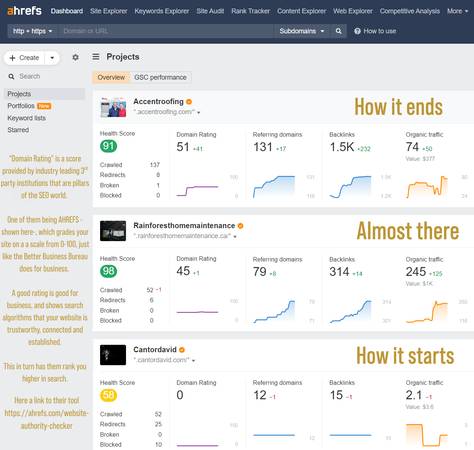The height and width of the screenshot is (450, 474).
Task: Focus the Domain or URL field
Action: click(x=165, y=31)
